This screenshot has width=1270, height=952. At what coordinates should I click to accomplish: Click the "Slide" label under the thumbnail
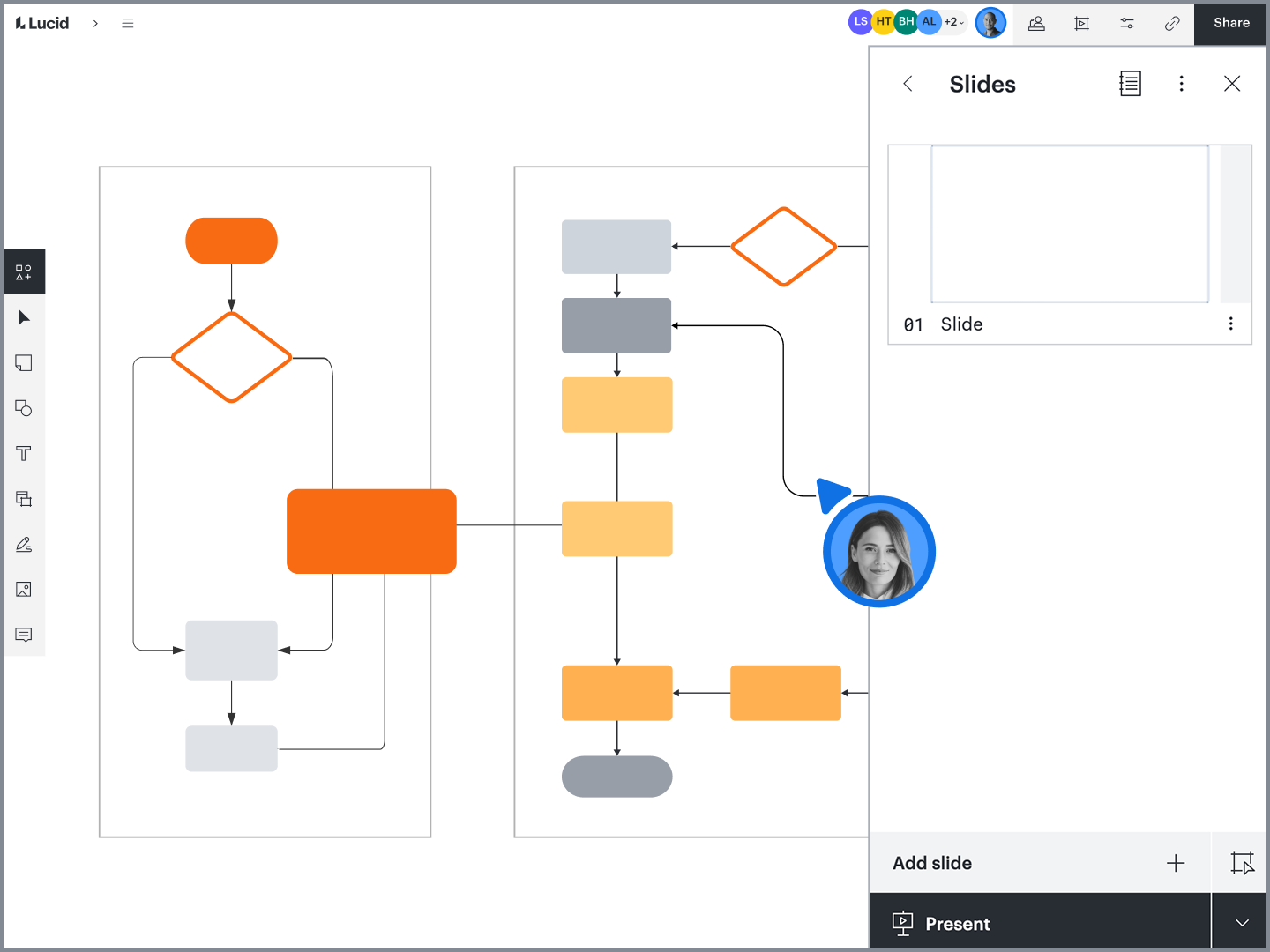961,324
